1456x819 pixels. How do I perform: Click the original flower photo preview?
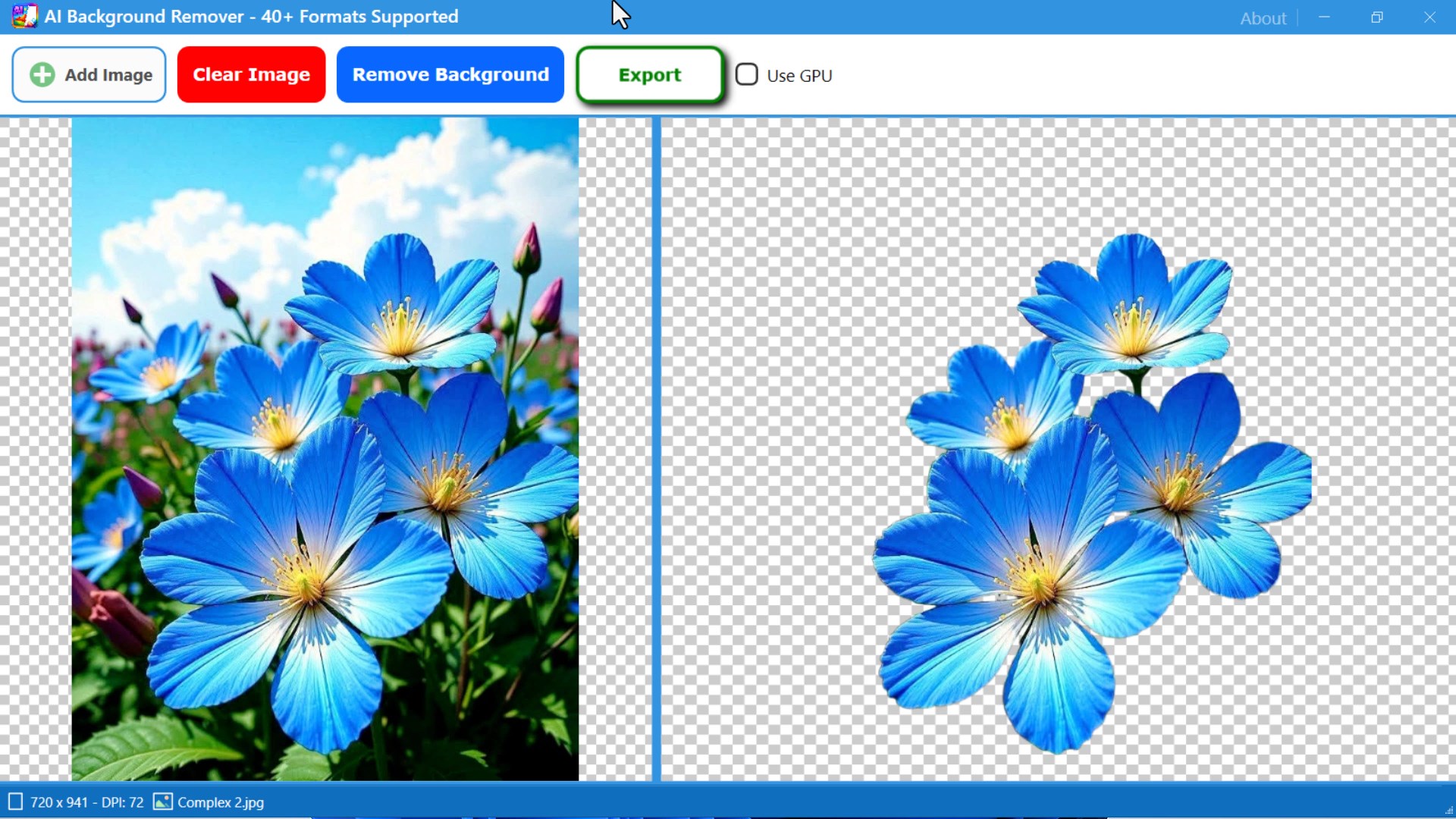click(x=325, y=447)
